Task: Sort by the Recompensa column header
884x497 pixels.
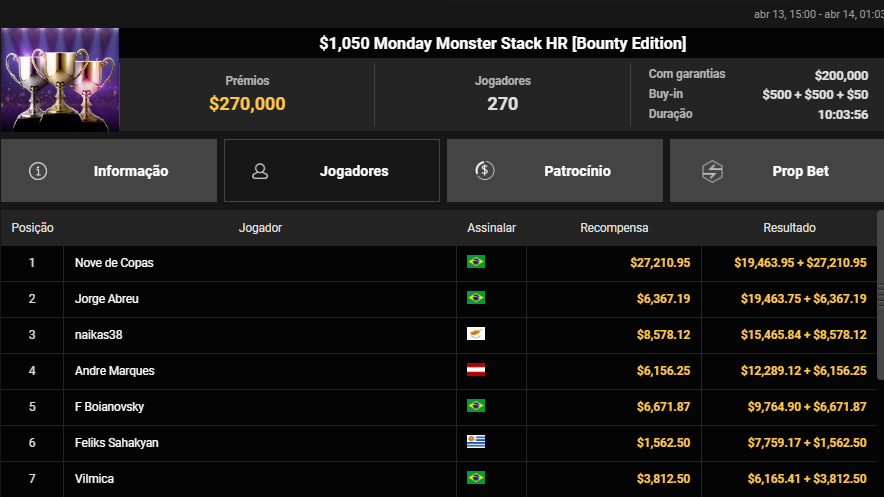Action: (614, 228)
